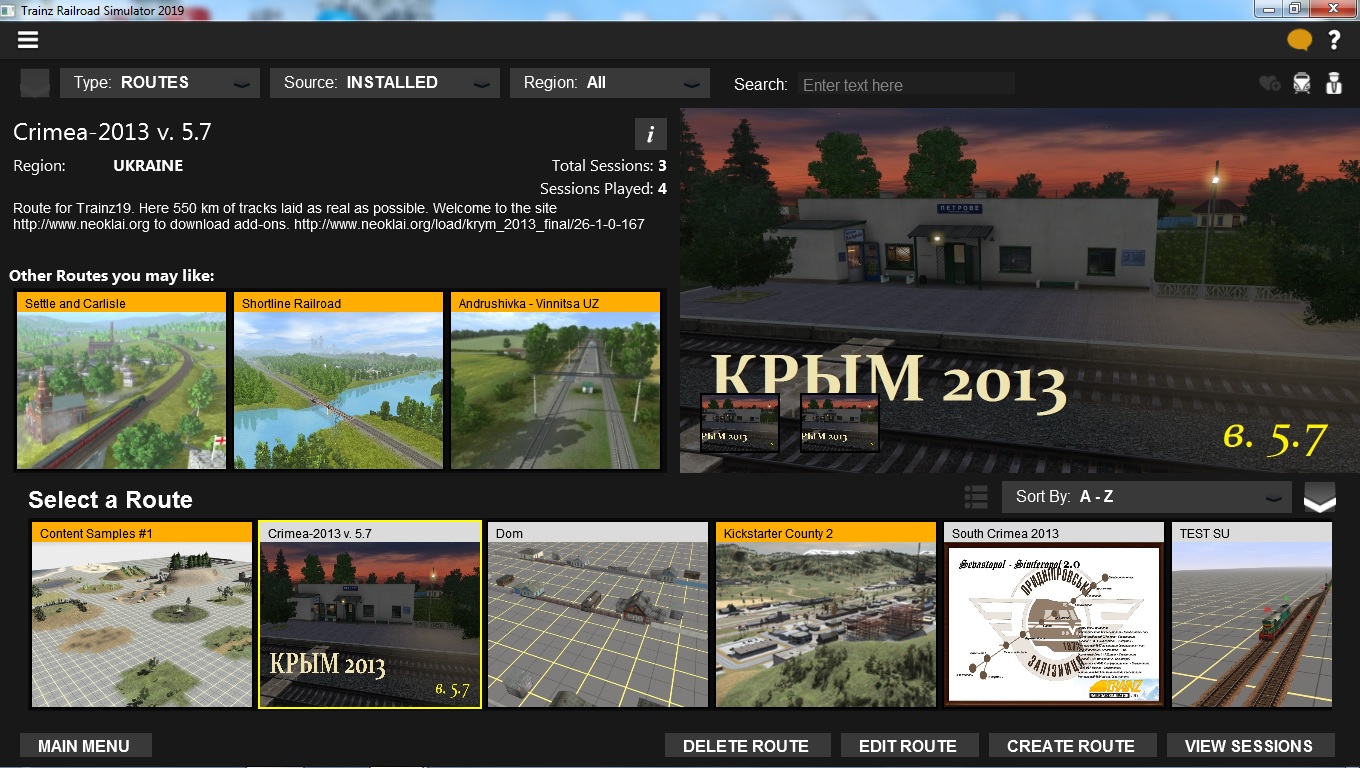Image resolution: width=1360 pixels, height=768 pixels.
Task: Select the Crimea-2013 v. 5.7 route tile
Action: [370, 614]
